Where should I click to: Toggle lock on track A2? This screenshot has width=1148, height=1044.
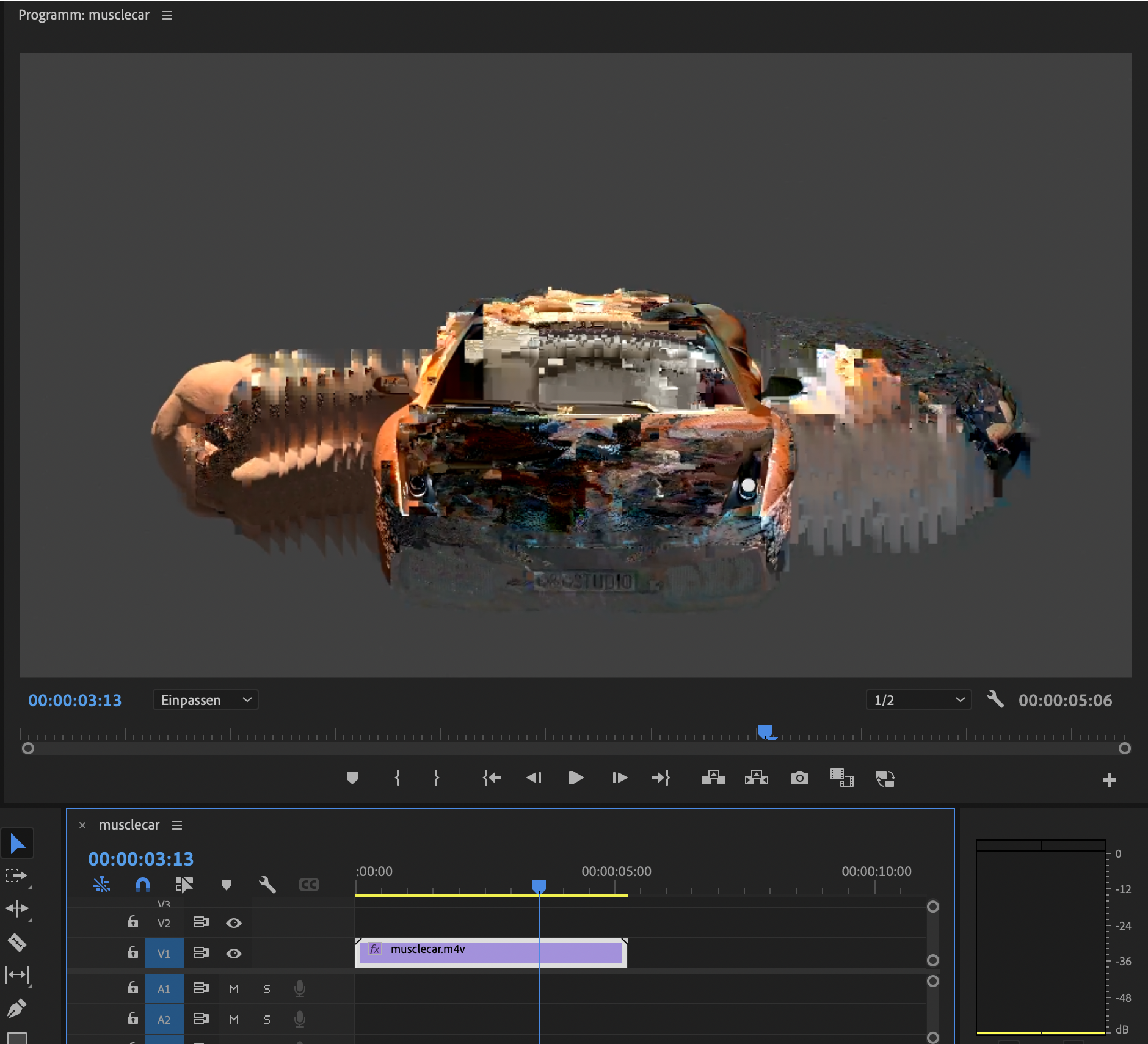click(133, 1018)
